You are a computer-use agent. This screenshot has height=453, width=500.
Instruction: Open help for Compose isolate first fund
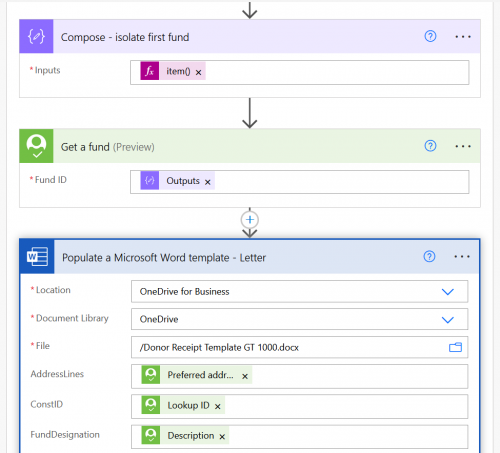(430, 36)
